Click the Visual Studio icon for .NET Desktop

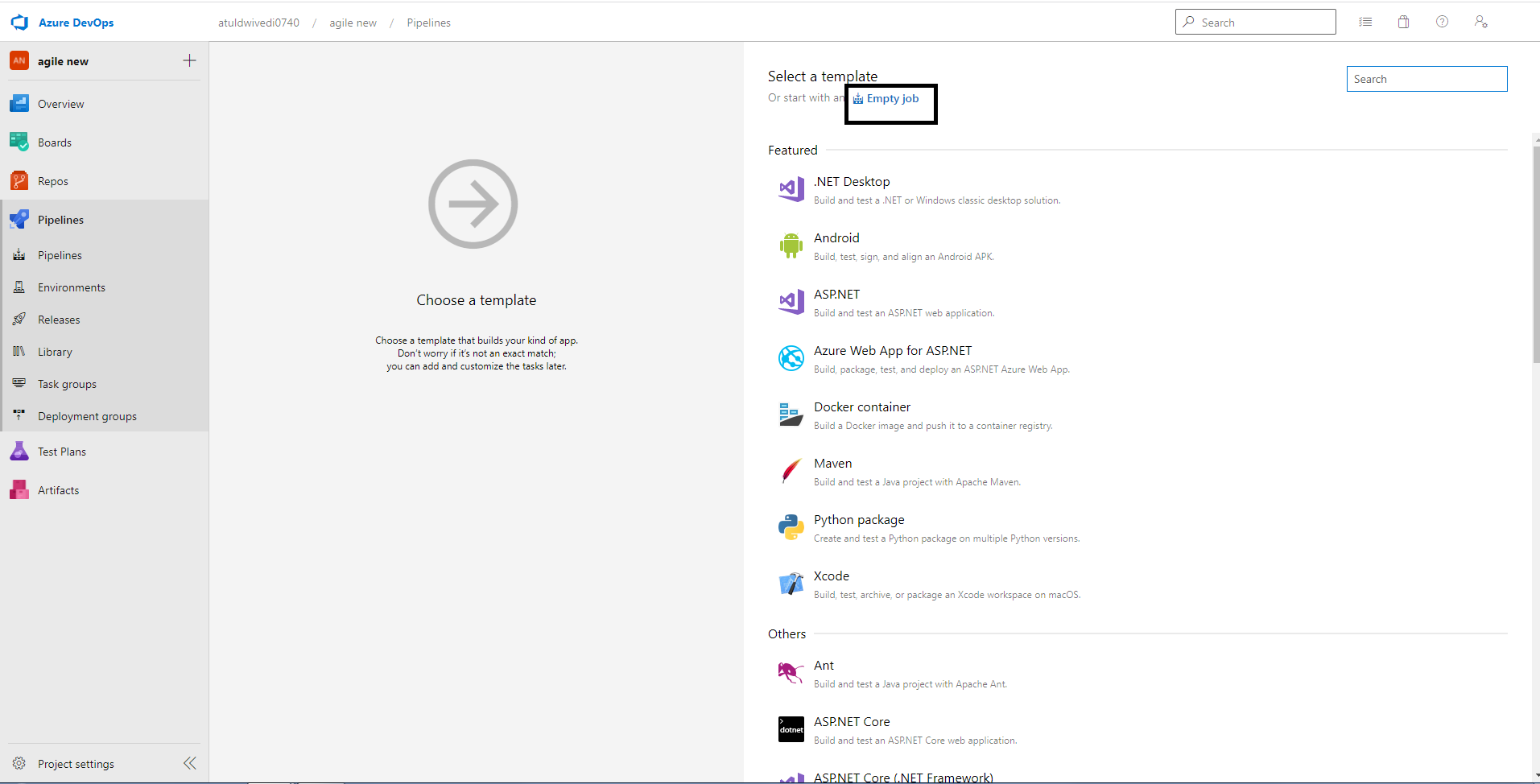point(791,189)
